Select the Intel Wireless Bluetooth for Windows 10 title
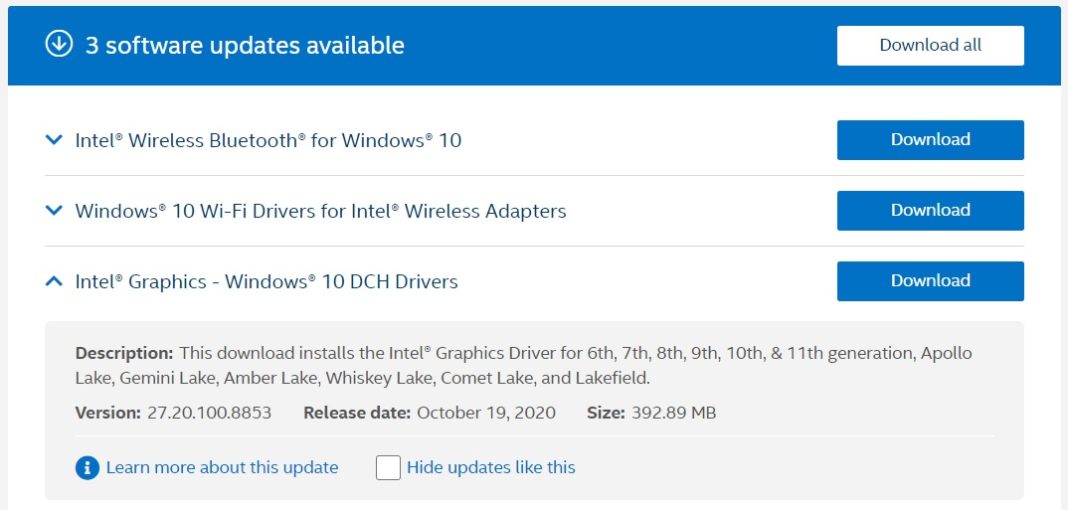Viewport: 1068px width, 510px height. pyautogui.click(x=268, y=140)
